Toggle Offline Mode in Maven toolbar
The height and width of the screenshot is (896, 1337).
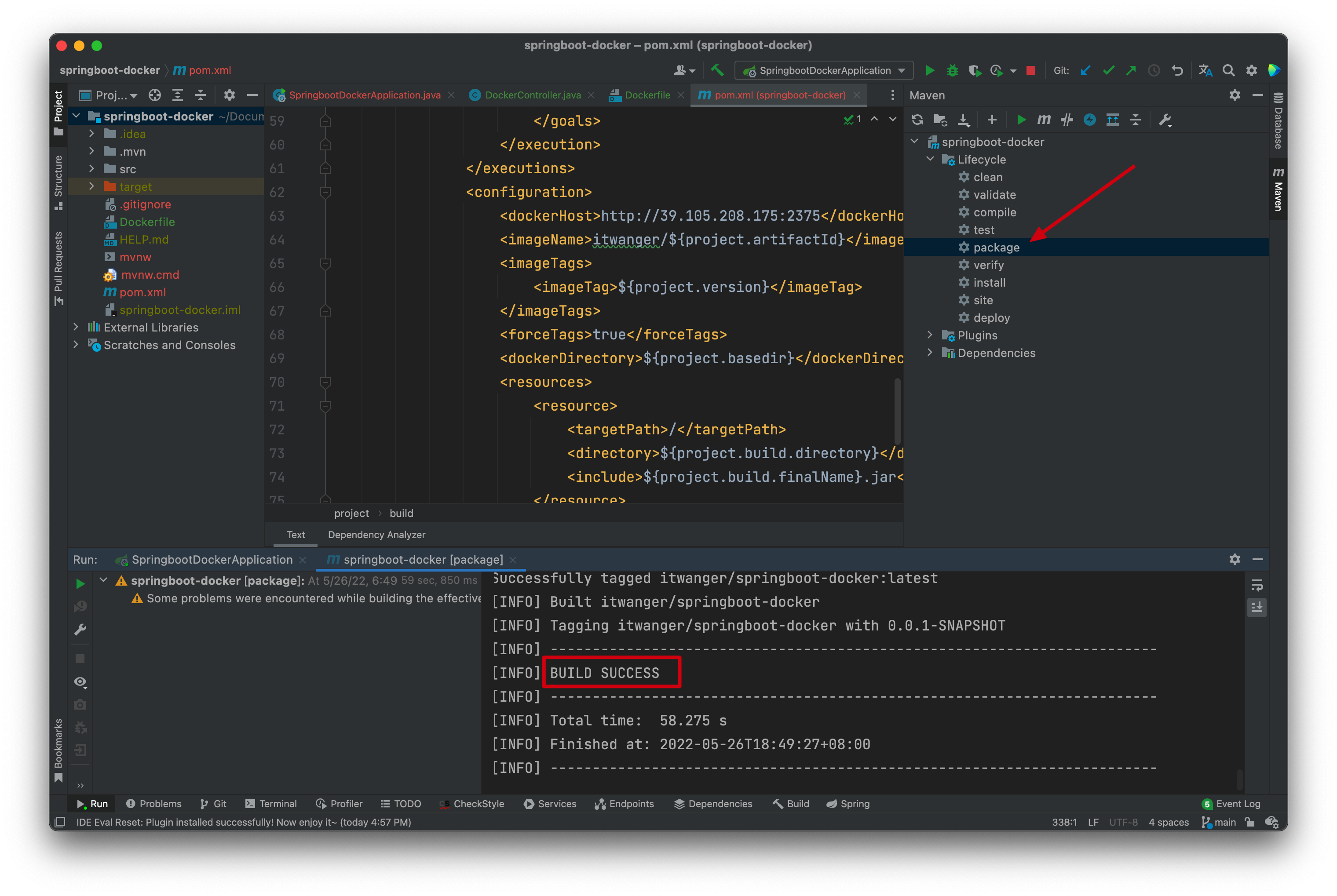(1067, 120)
